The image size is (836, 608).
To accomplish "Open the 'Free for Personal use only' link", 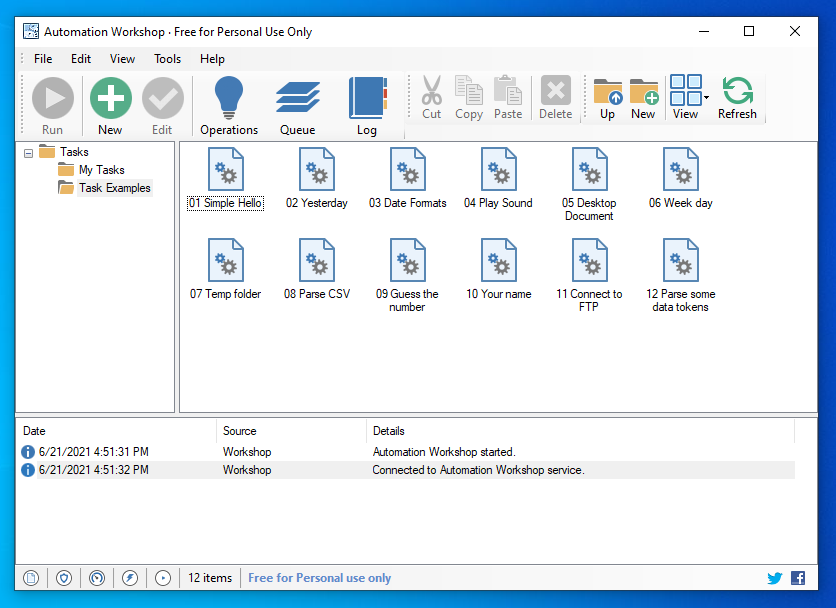I will click(319, 578).
